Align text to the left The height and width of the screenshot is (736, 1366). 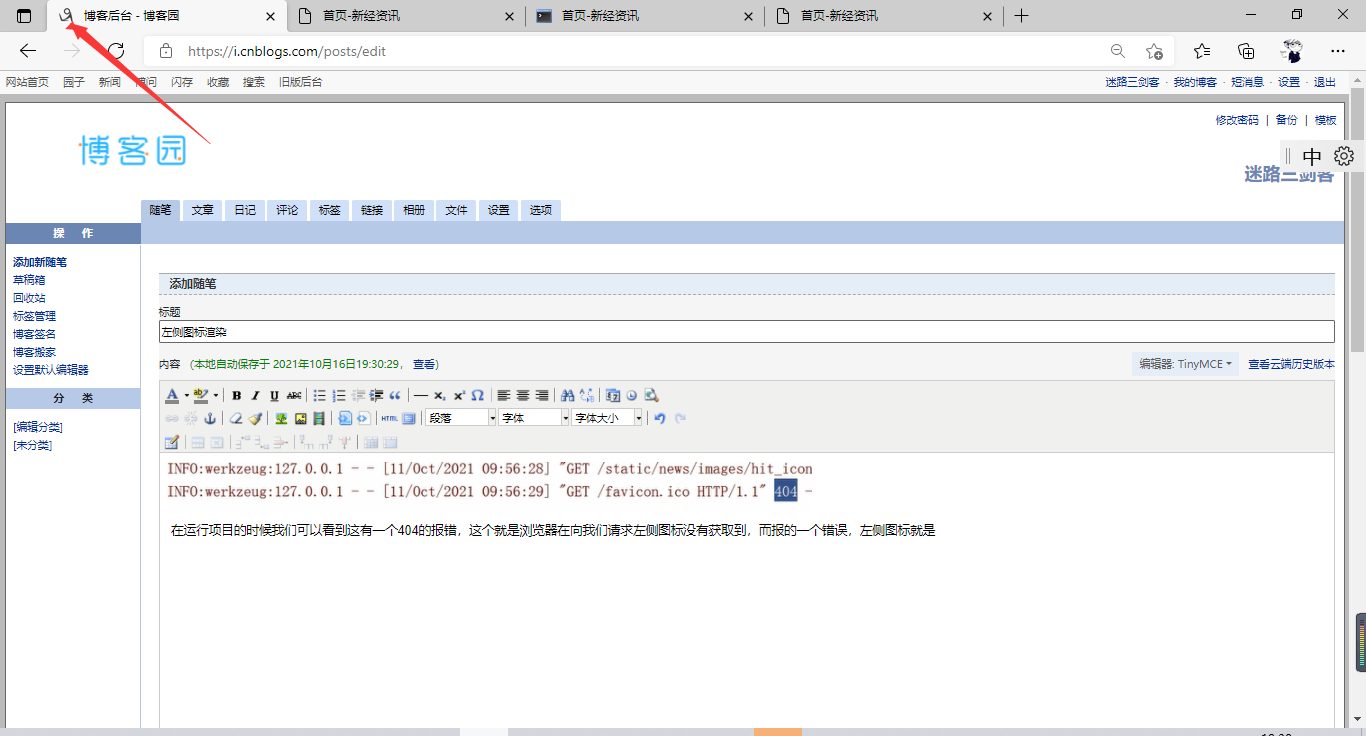click(x=504, y=395)
